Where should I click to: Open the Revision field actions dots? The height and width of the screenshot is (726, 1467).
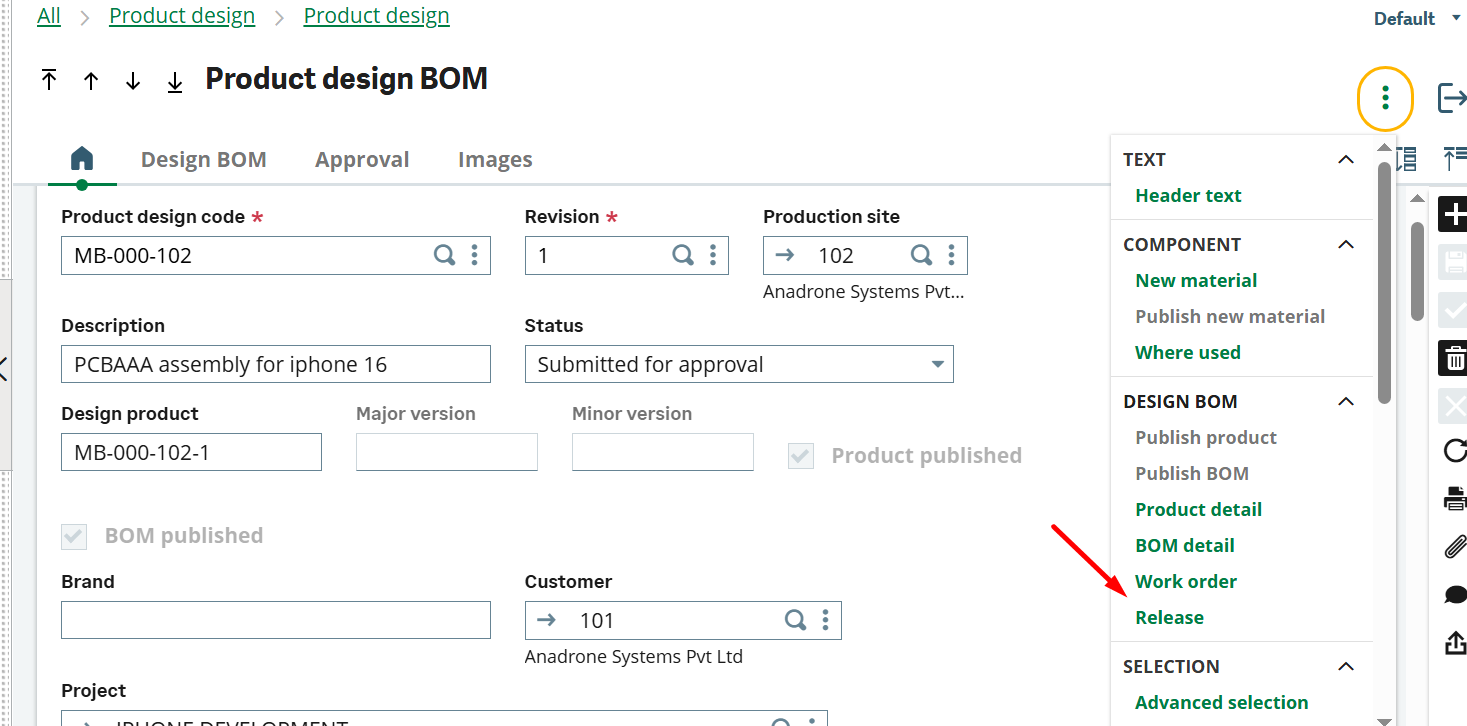point(713,255)
